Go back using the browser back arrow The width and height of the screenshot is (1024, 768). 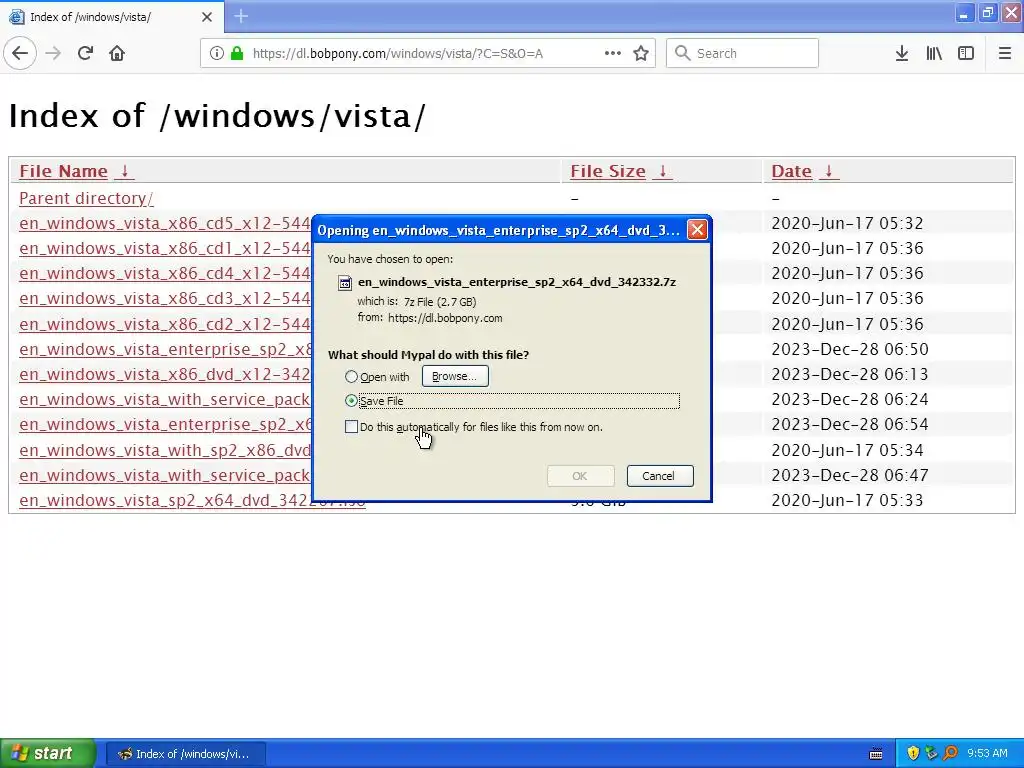point(20,53)
